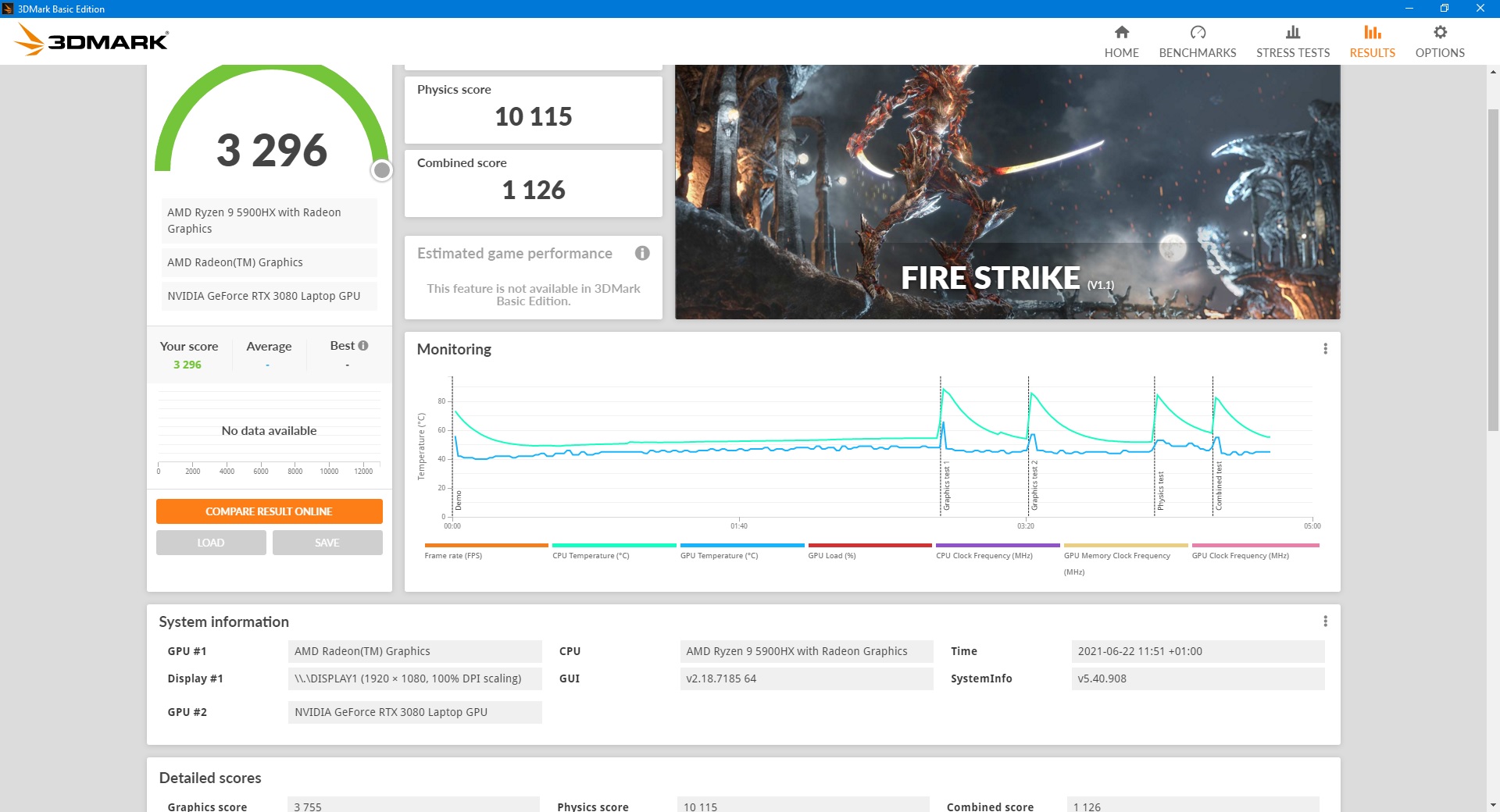
Task: Close the 3DMark window
Action: coord(1480,9)
